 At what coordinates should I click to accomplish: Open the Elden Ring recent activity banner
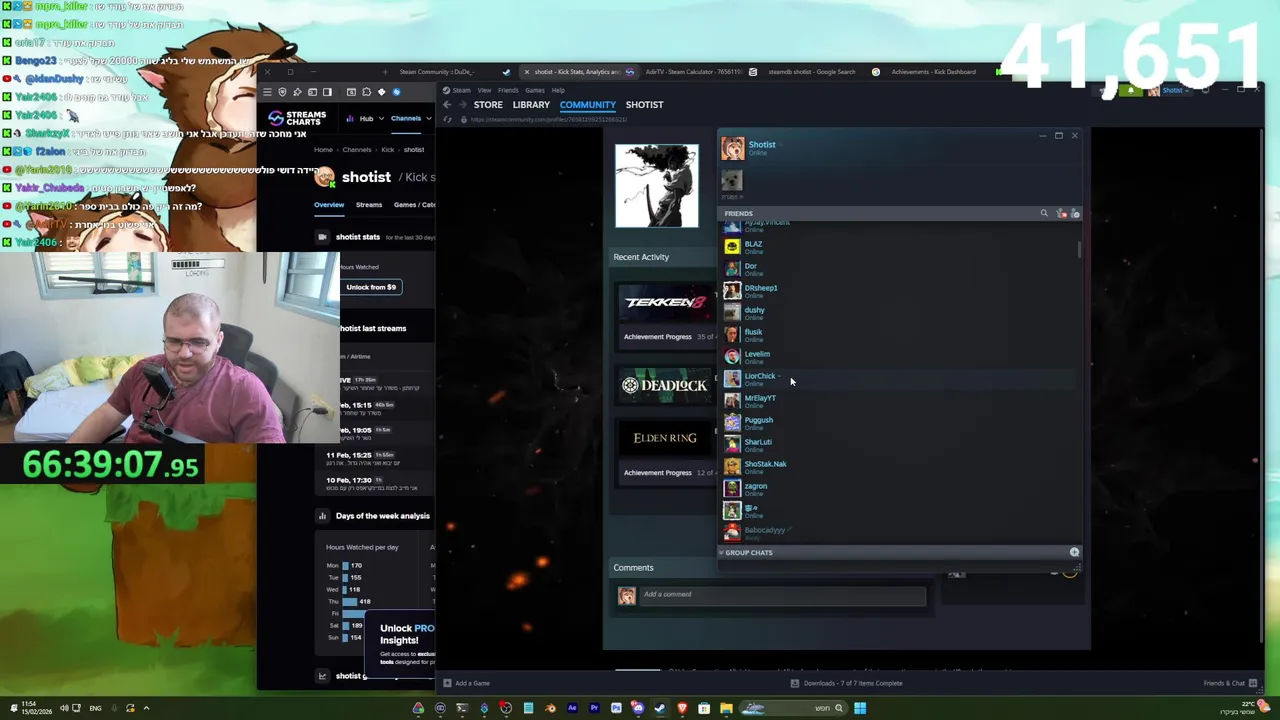tap(665, 438)
